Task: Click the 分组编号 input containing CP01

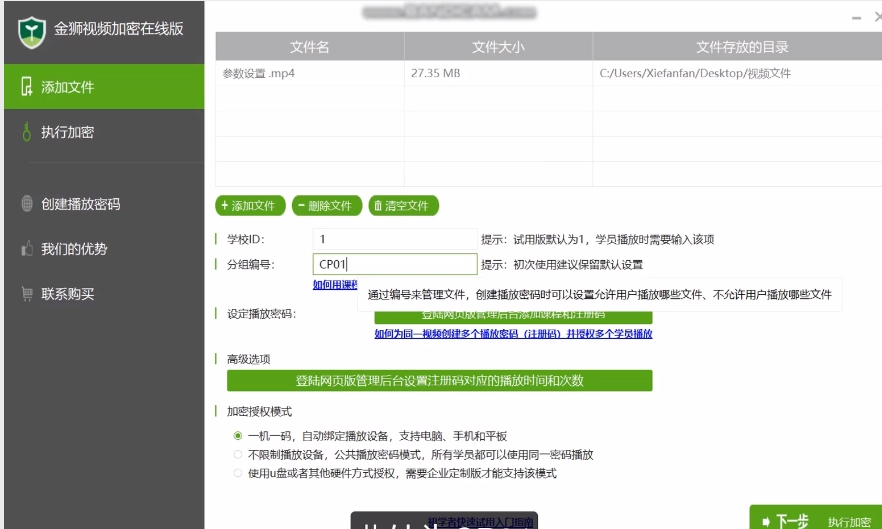Action: (395, 264)
